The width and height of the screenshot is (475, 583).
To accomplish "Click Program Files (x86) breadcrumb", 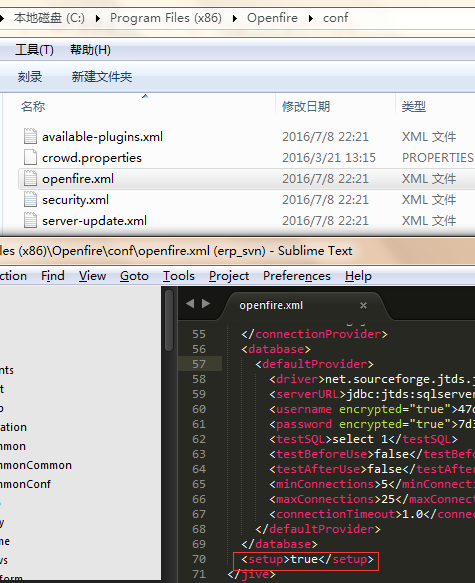I will [x=166, y=18].
